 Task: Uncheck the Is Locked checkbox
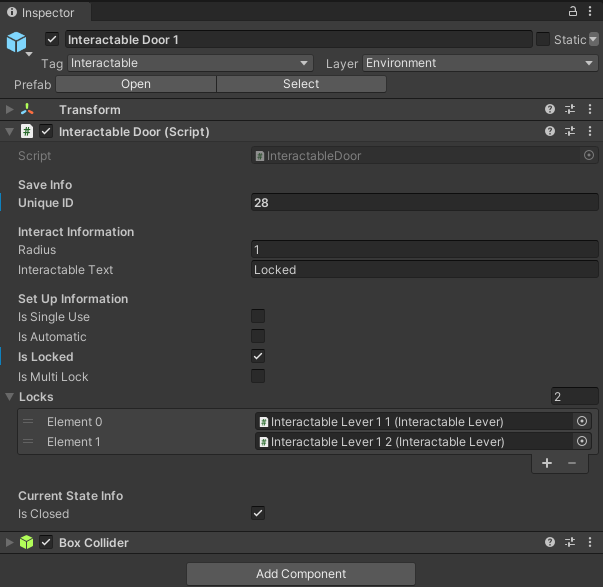point(258,356)
